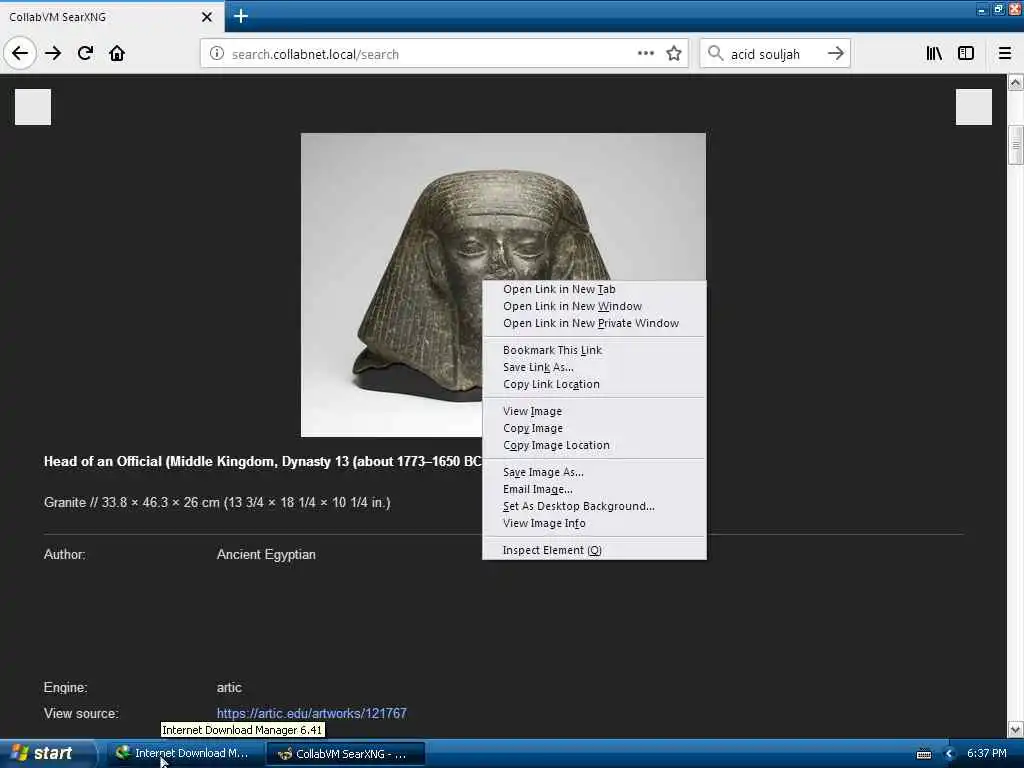
Task: Toggle the sidebar view
Action: (966, 54)
